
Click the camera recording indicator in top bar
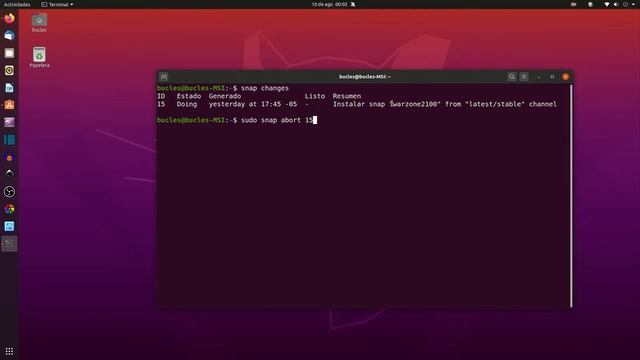(x=573, y=4)
